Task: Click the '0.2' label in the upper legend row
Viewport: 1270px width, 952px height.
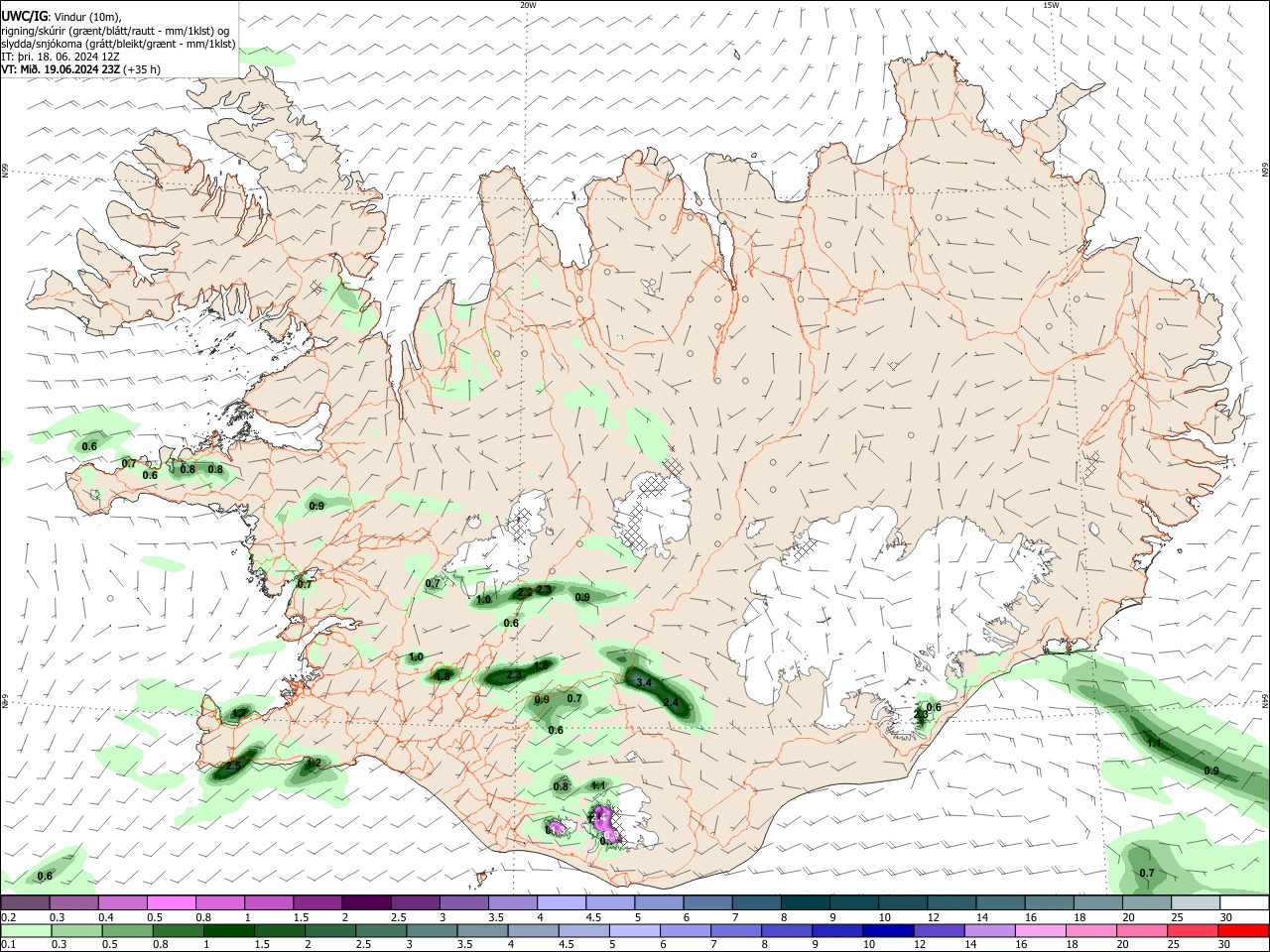Action: tap(8, 917)
